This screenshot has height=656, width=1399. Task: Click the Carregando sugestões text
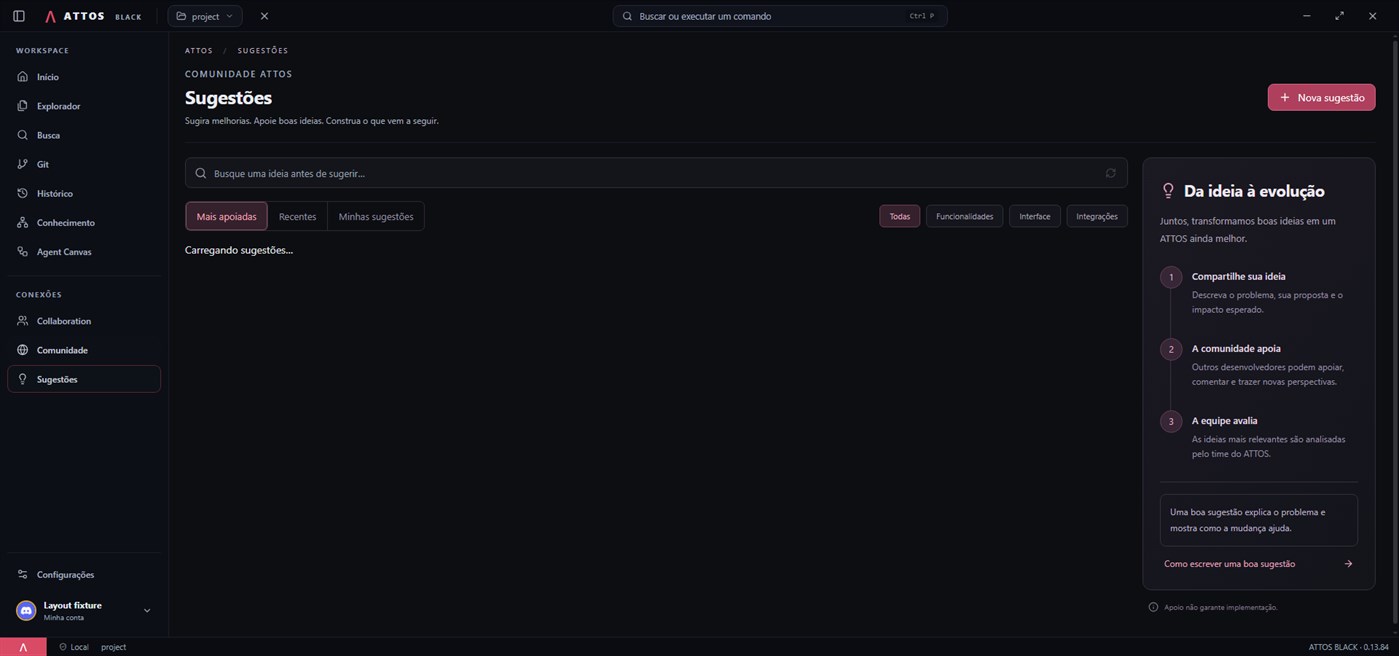(x=239, y=250)
